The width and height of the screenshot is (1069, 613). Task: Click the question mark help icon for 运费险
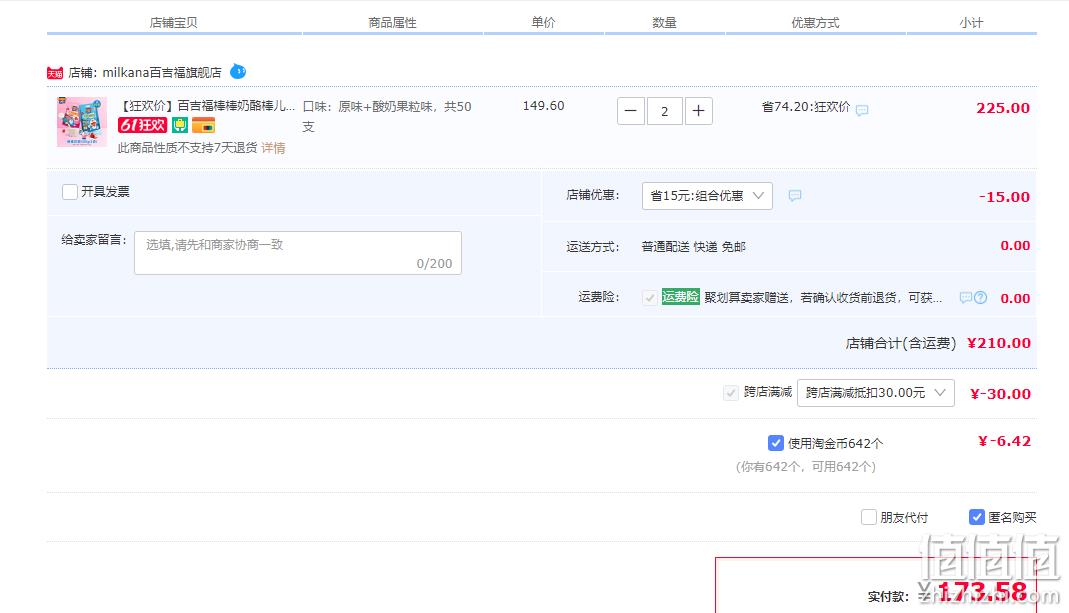tap(980, 297)
